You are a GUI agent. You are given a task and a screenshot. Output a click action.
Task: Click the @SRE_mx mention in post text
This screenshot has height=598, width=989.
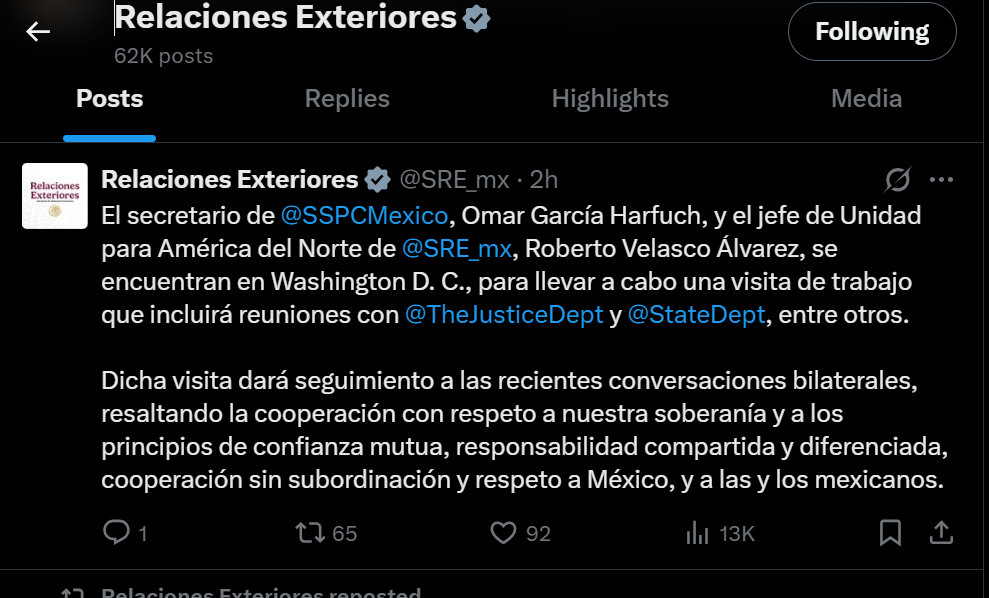pos(455,248)
